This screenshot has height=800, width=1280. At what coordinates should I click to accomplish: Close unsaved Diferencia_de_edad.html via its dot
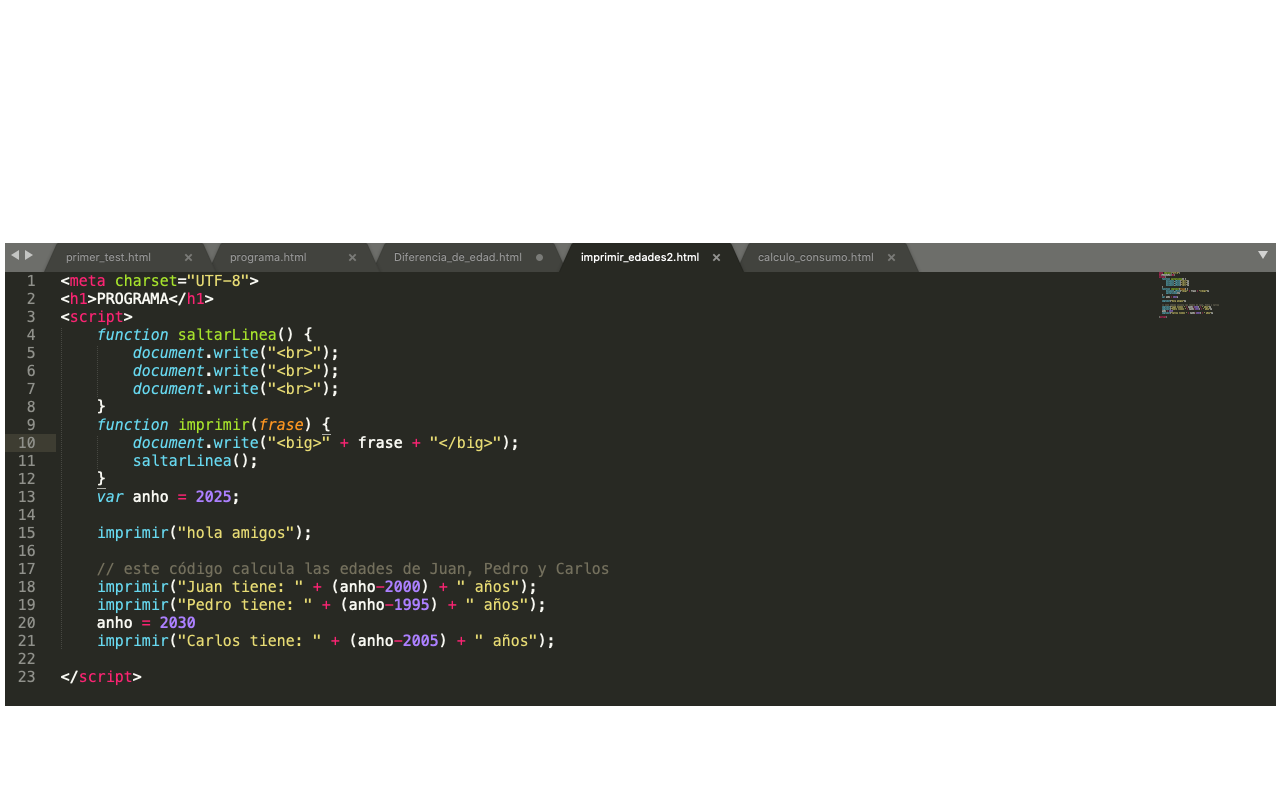click(540, 257)
